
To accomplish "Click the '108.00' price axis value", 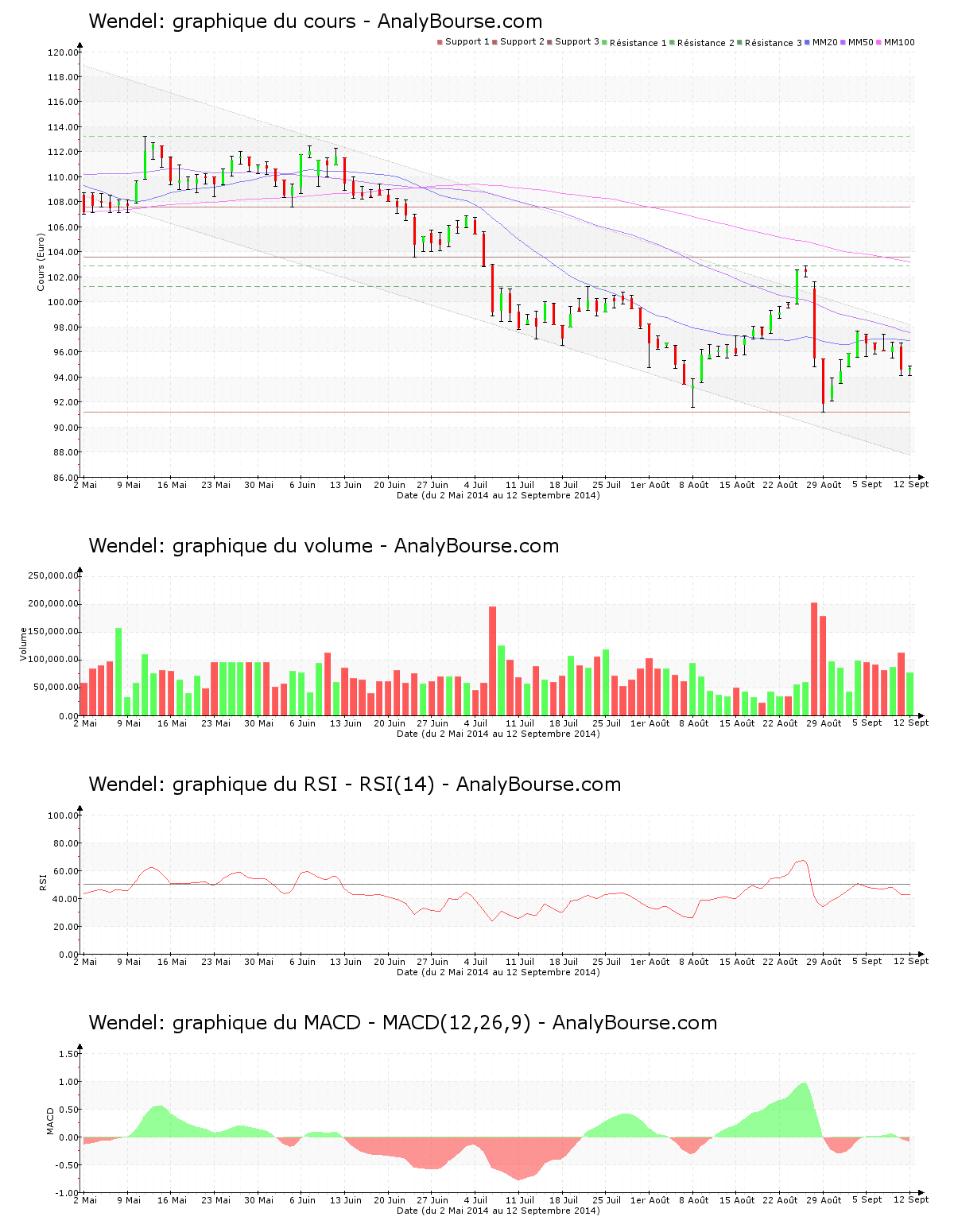I will 63,202.
